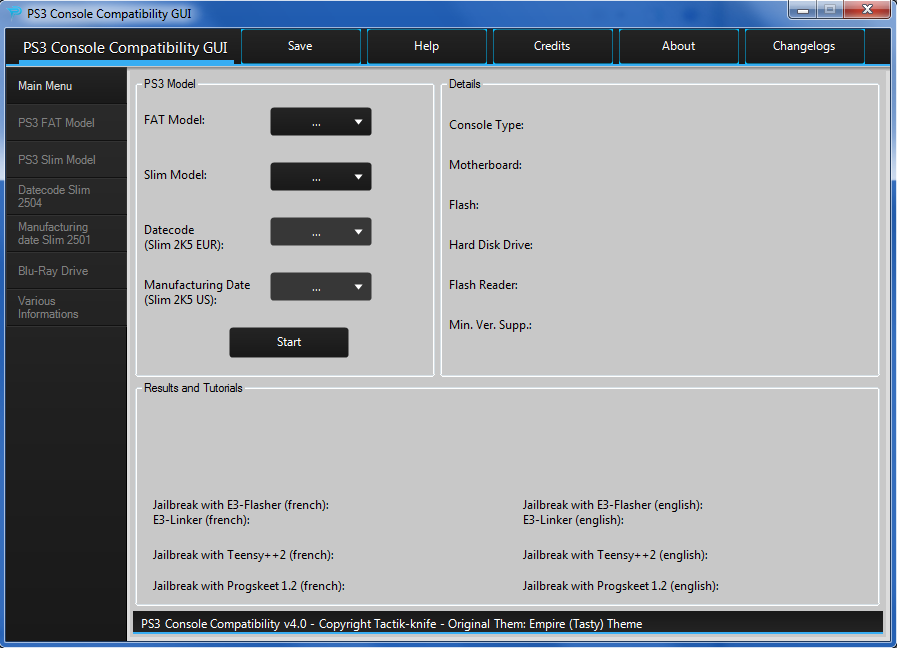Open PS3 FAT Model sidebar item
The height and width of the screenshot is (648, 897).
66,123
